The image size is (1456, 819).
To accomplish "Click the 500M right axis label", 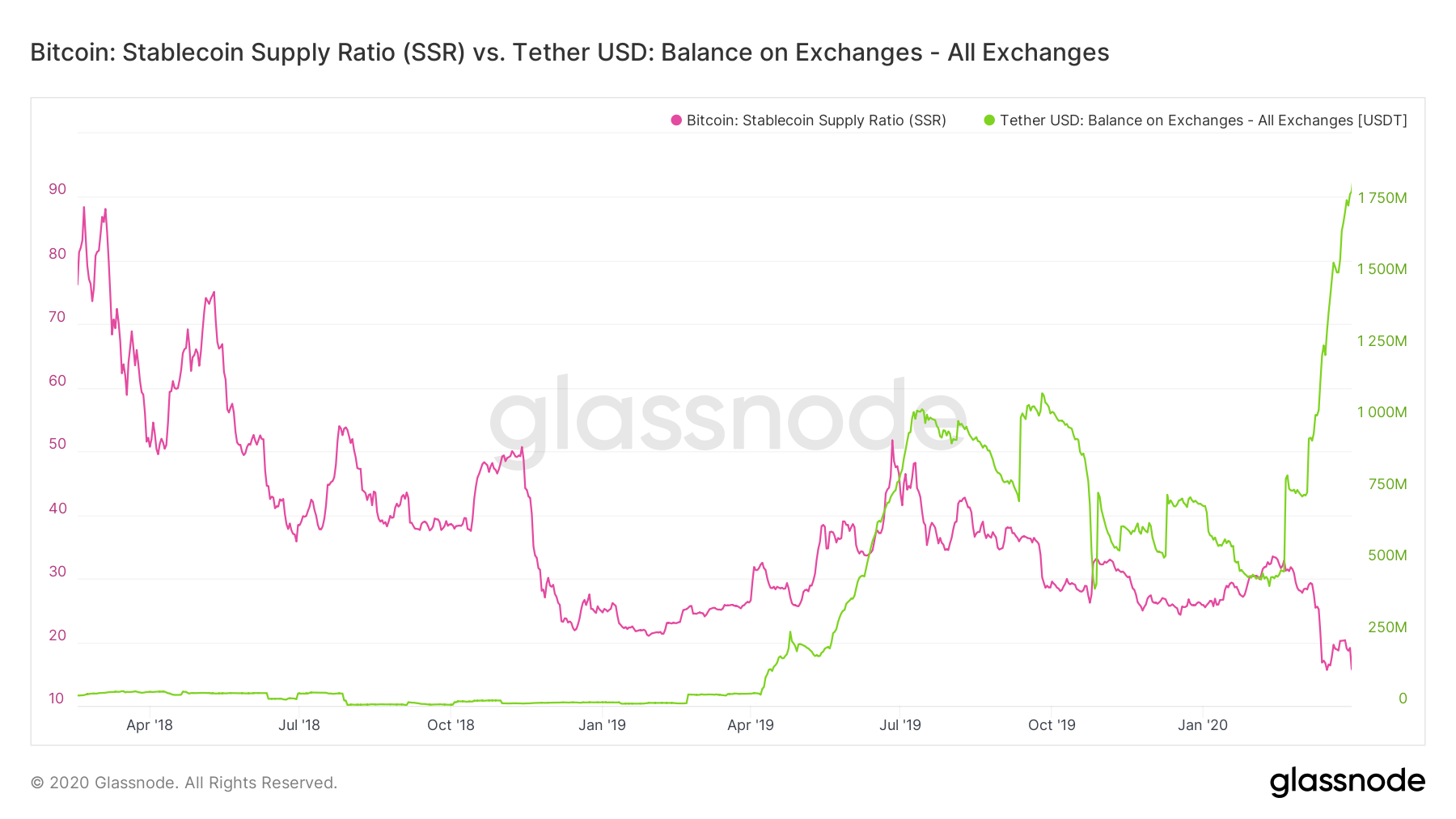I will 1387,555.
